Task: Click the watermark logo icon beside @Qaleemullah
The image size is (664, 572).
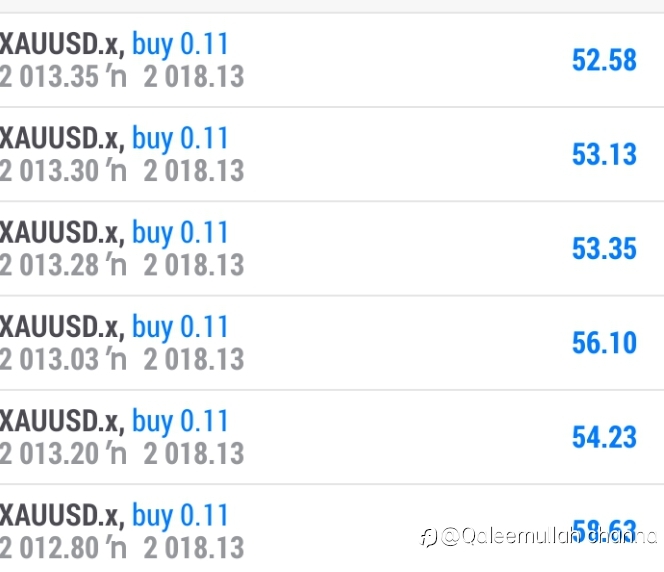Action: (x=428, y=537)
